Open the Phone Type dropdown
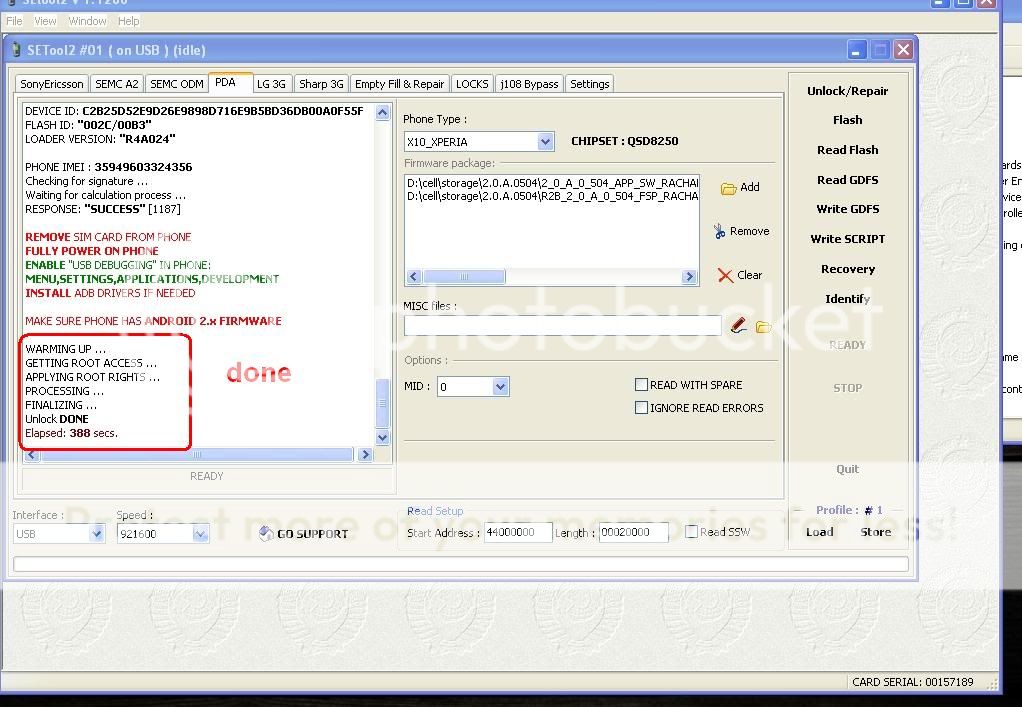 pos(546,141)
